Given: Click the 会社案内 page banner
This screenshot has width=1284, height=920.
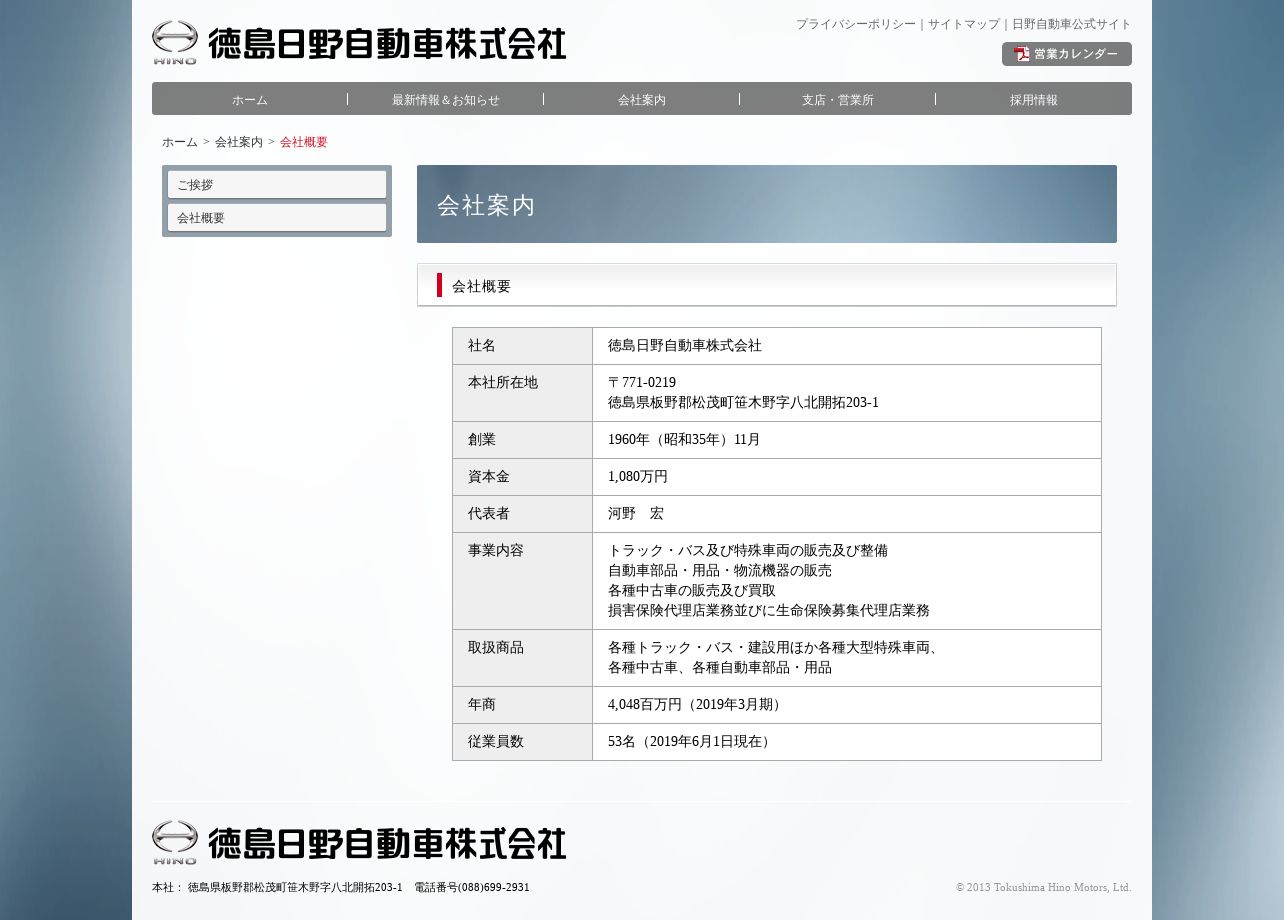Looking at the screenshot, I should click(x=767, y=204).
